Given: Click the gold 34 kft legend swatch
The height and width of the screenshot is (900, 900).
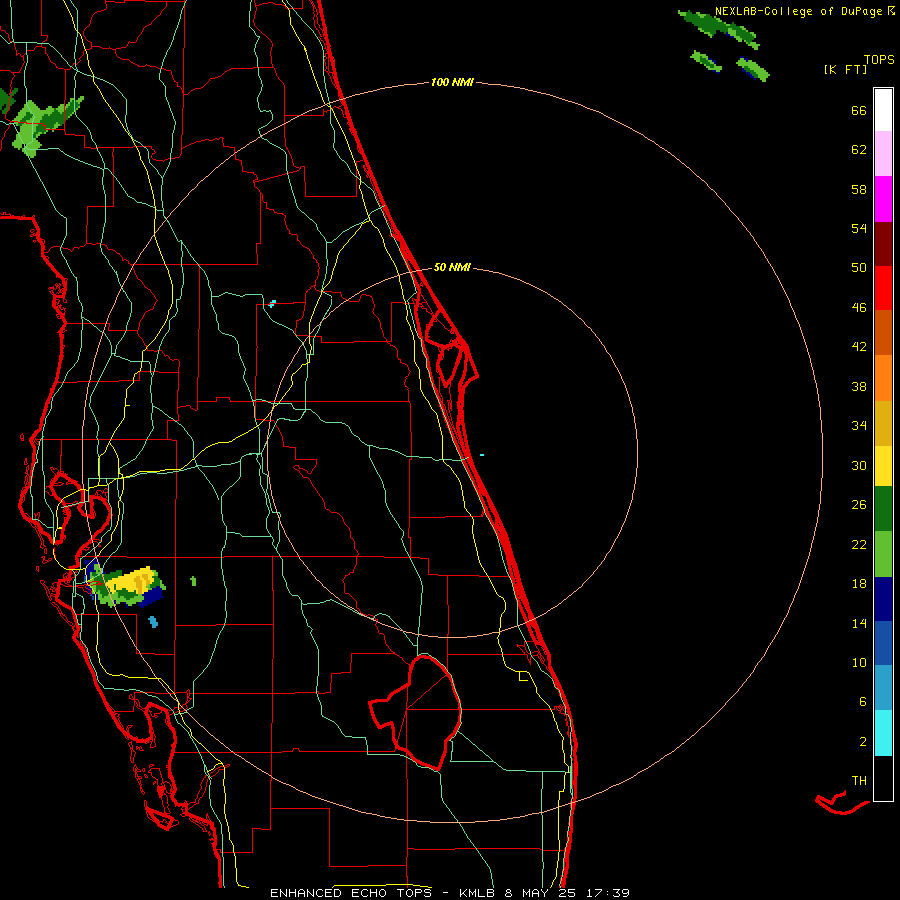Looking at the screenshot, I should point(883,423).
